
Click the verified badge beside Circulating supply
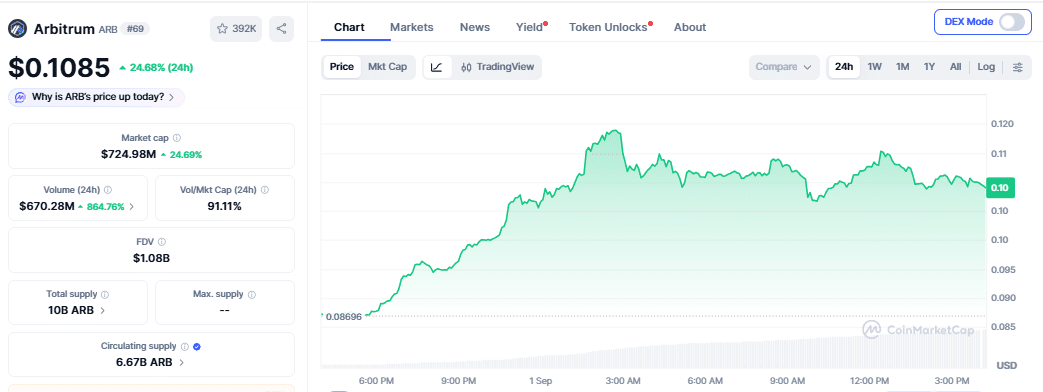pos(198,346)
